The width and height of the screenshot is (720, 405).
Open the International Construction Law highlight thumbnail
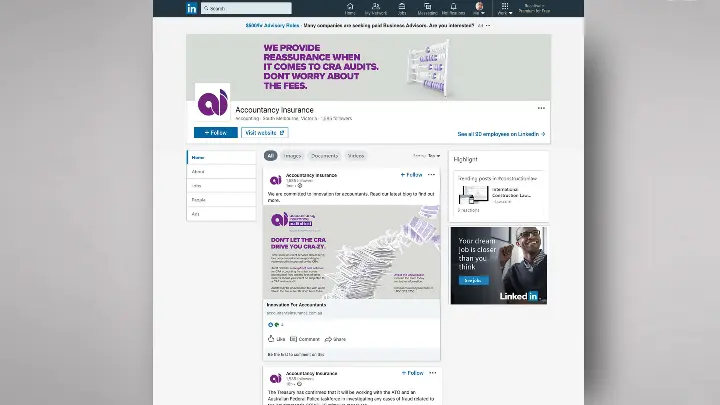tap(473, 195)
